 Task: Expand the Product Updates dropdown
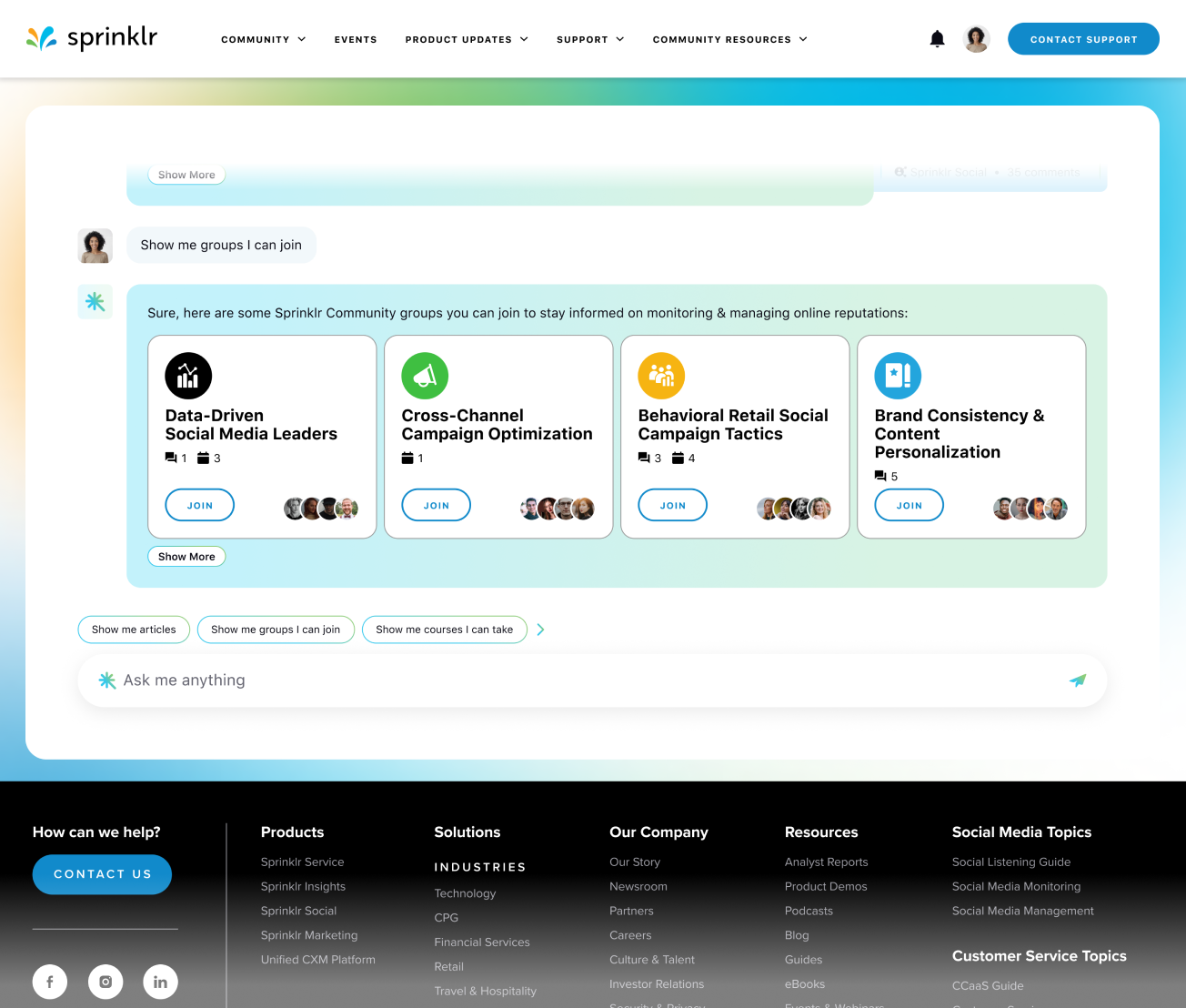(466, 39)
